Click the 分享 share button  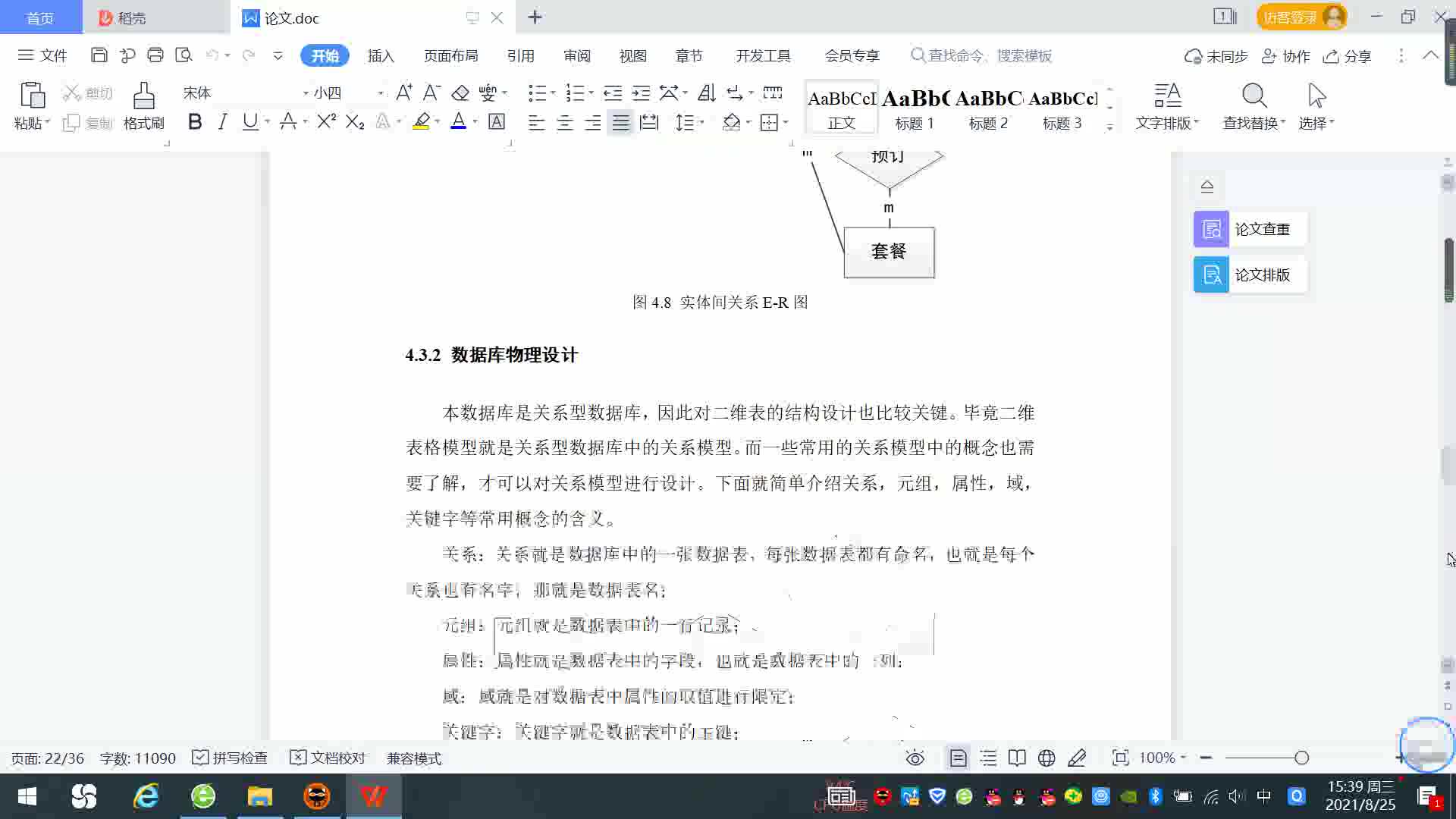(1348, 56)
